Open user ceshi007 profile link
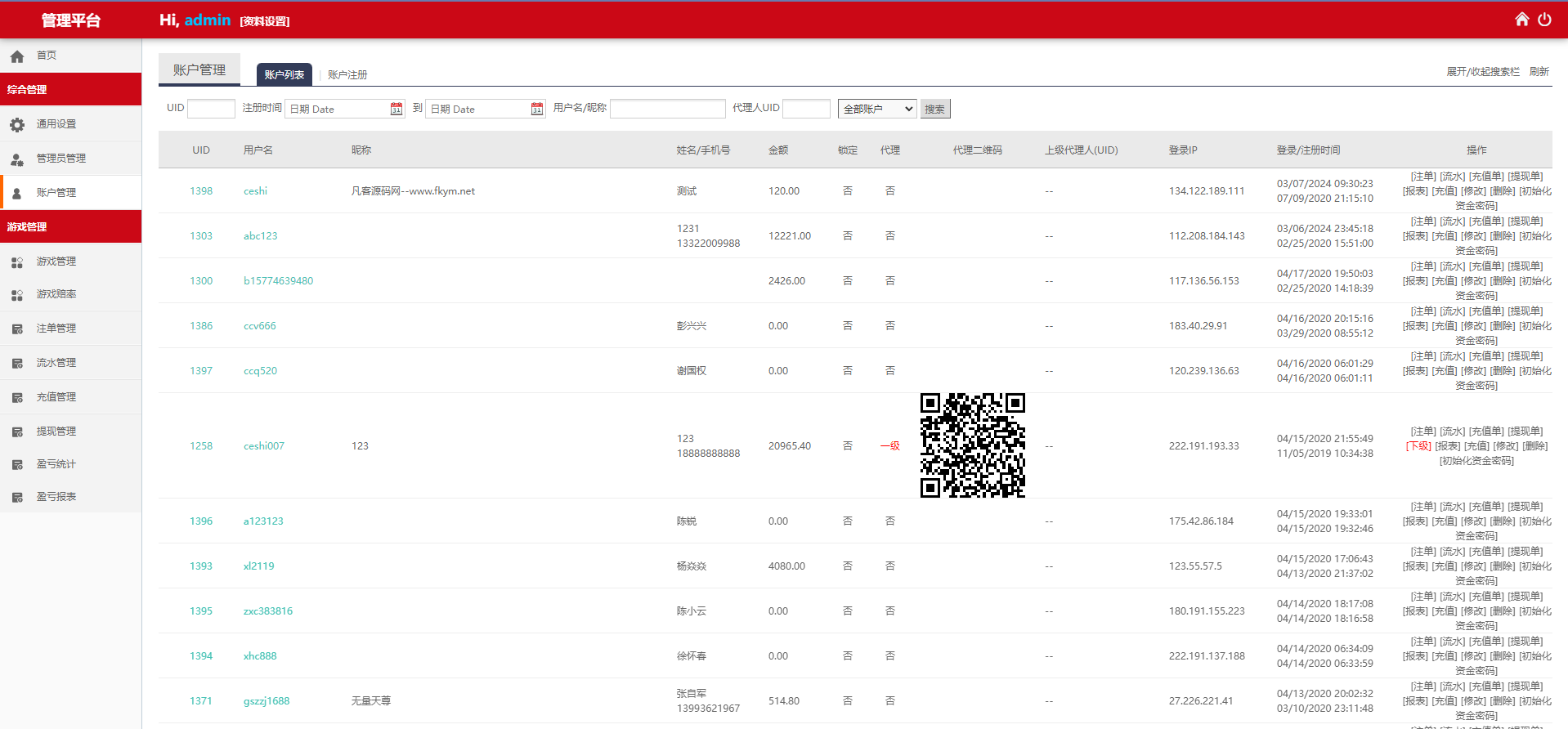 click(x=264, y=446)
